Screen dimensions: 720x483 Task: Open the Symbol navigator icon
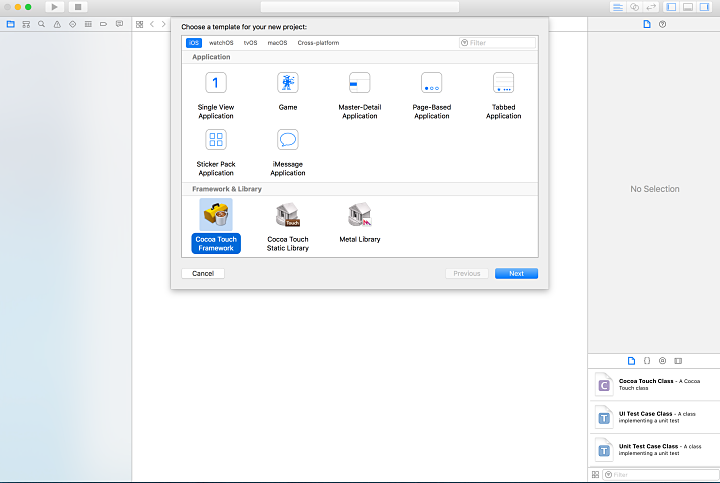pyautogui.click(x=26, y=24)
